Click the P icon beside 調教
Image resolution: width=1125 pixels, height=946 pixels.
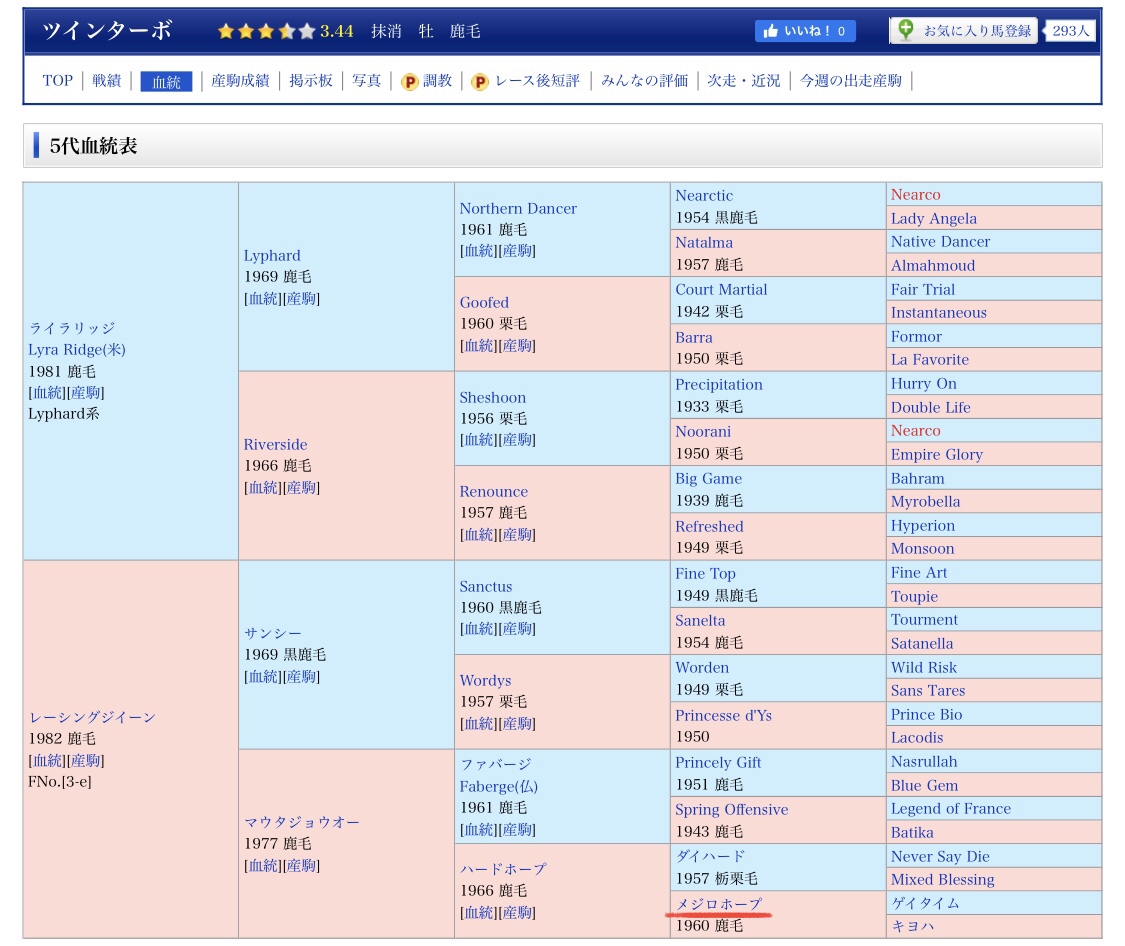409,82
